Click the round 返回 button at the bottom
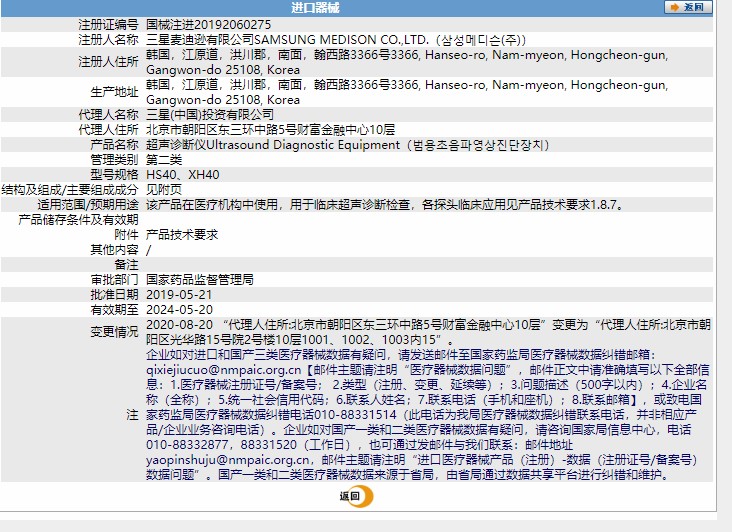Image resolution: width=732 pixels, height=532 pixels. coord(357,496)
